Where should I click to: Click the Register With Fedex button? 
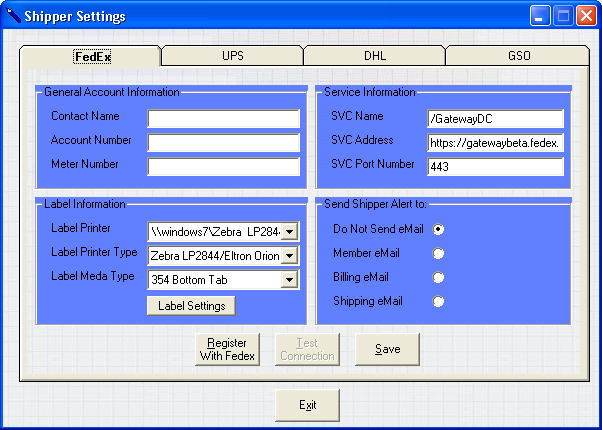[x=227, y=349]
